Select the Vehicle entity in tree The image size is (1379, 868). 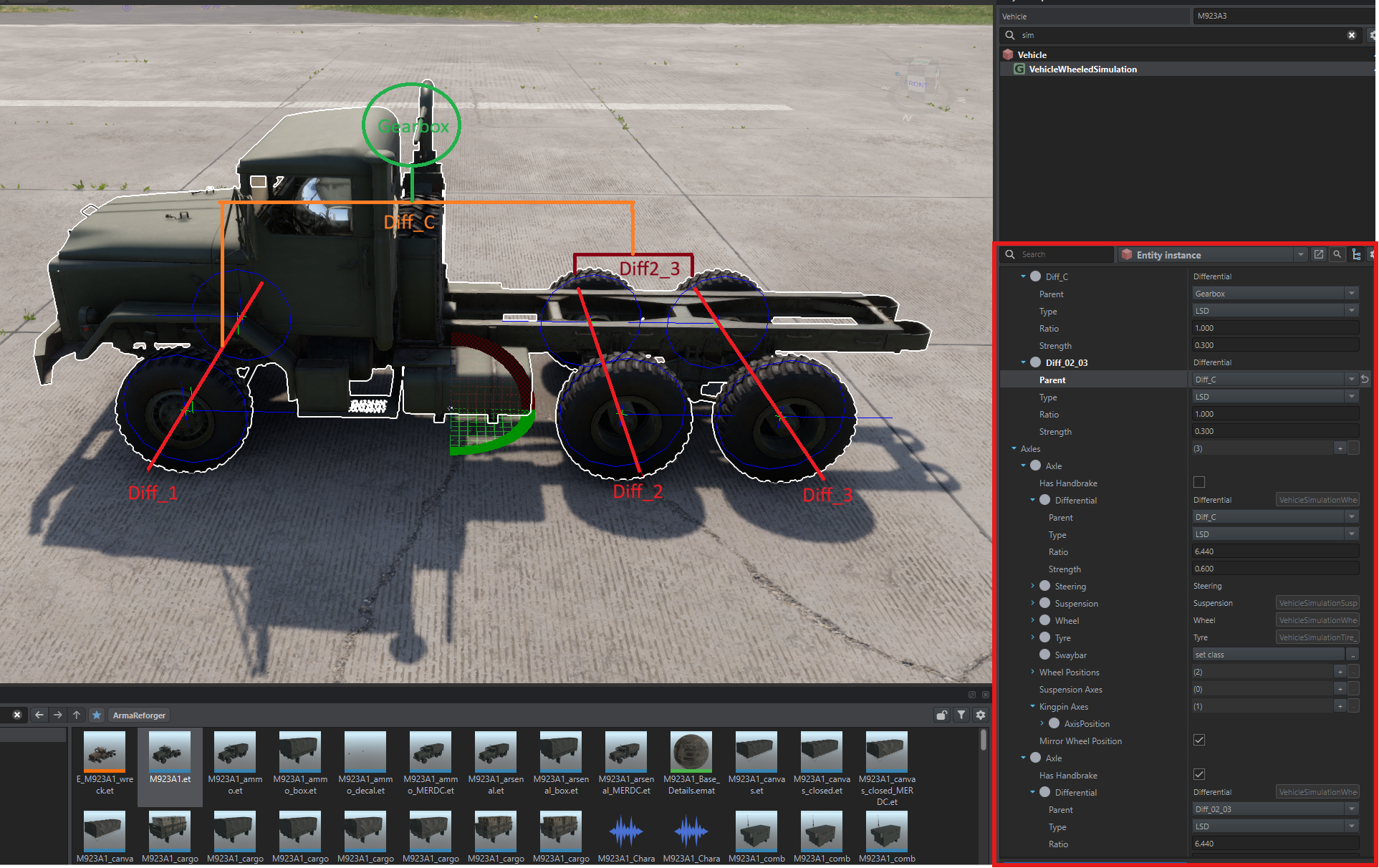click(x=1032, y=54)
